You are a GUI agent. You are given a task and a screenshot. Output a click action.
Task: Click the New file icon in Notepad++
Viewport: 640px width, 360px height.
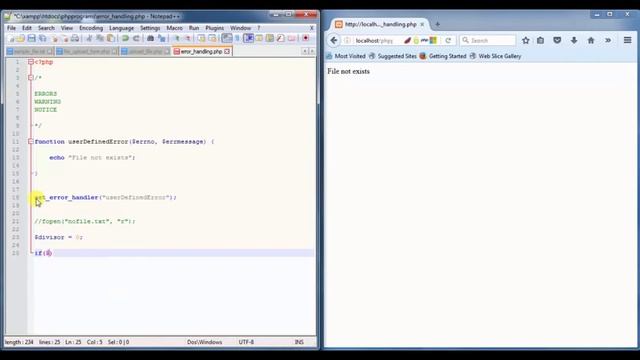[x=11, y=38]
